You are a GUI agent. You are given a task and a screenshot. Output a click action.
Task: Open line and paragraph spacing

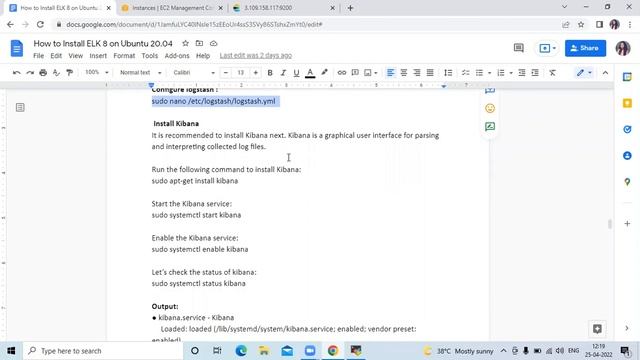pos(448,73)
